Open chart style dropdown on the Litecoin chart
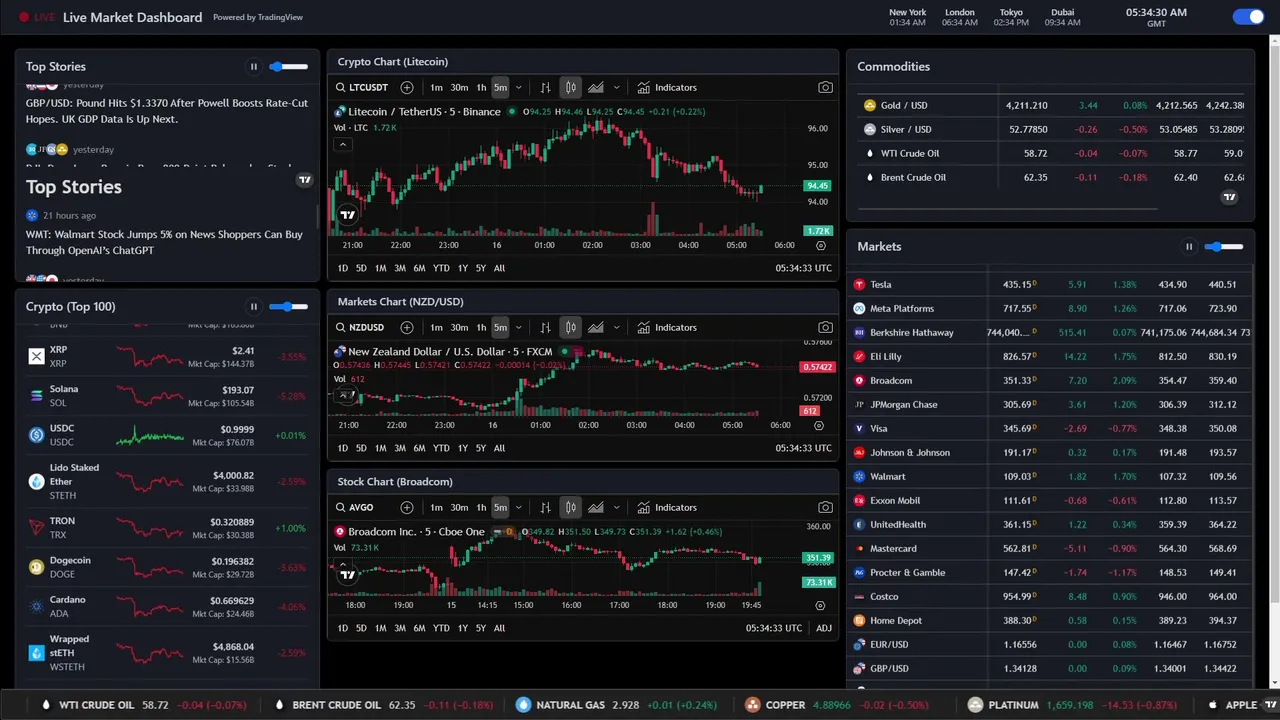This screenshot has height=720, width=1280. click(x=616, y=87)
